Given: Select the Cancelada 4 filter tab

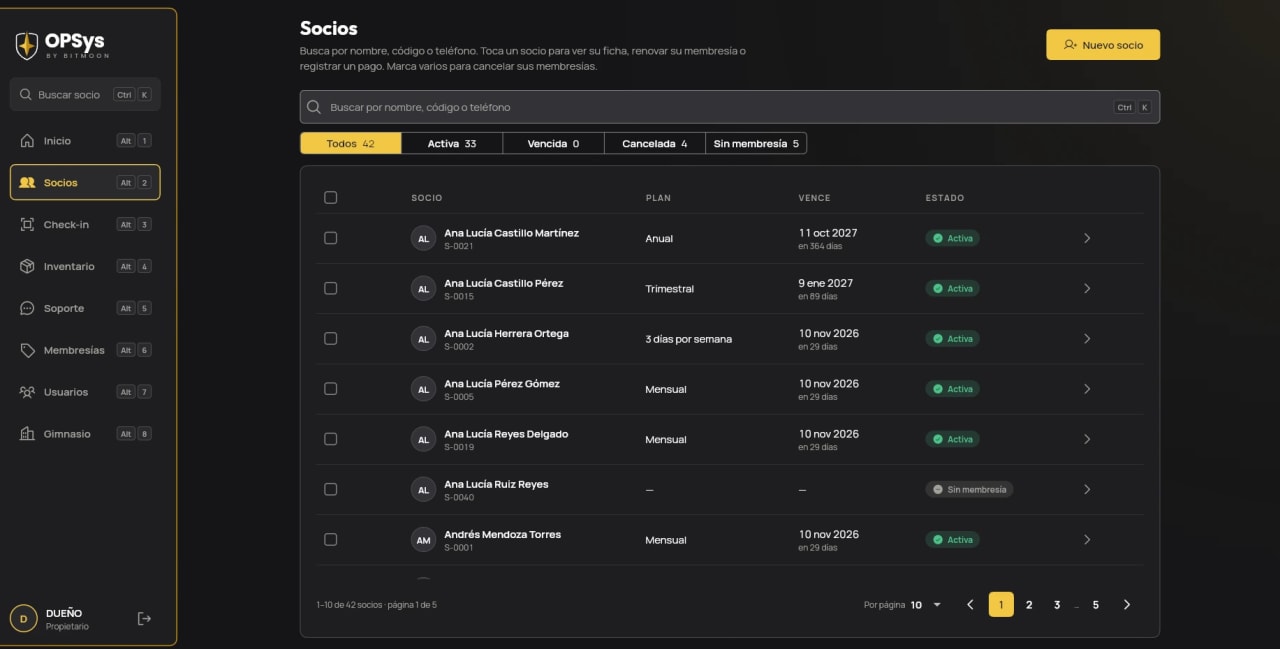Looking at the screenshot, I should pos(655,144).
